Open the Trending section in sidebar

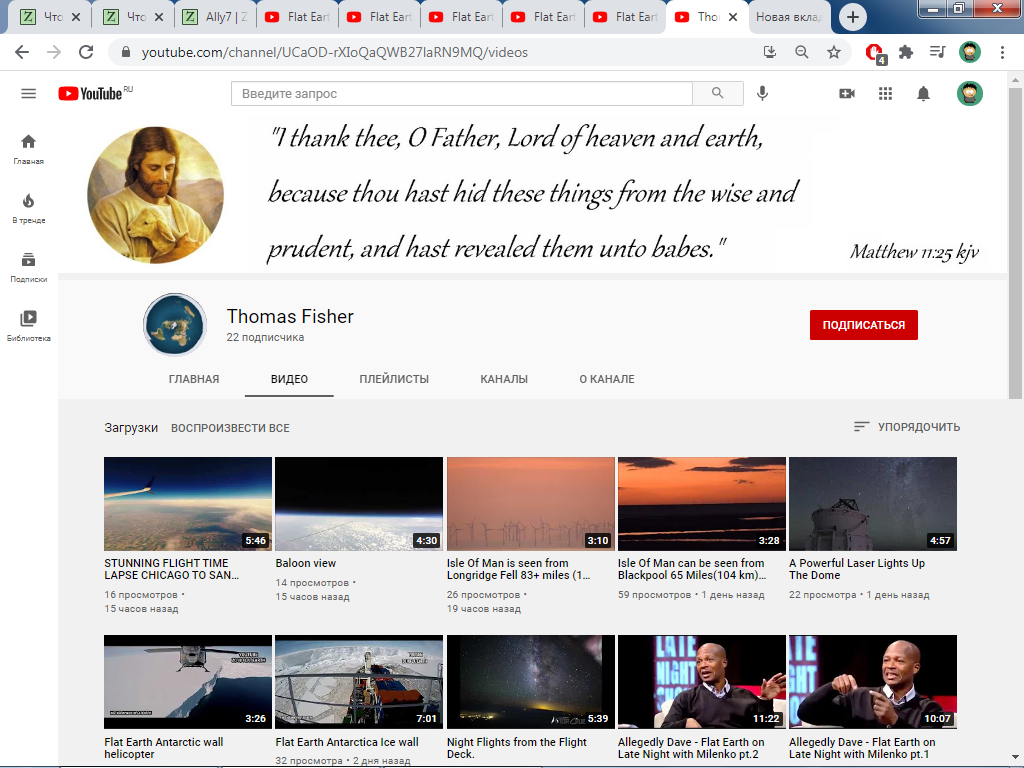28,207
